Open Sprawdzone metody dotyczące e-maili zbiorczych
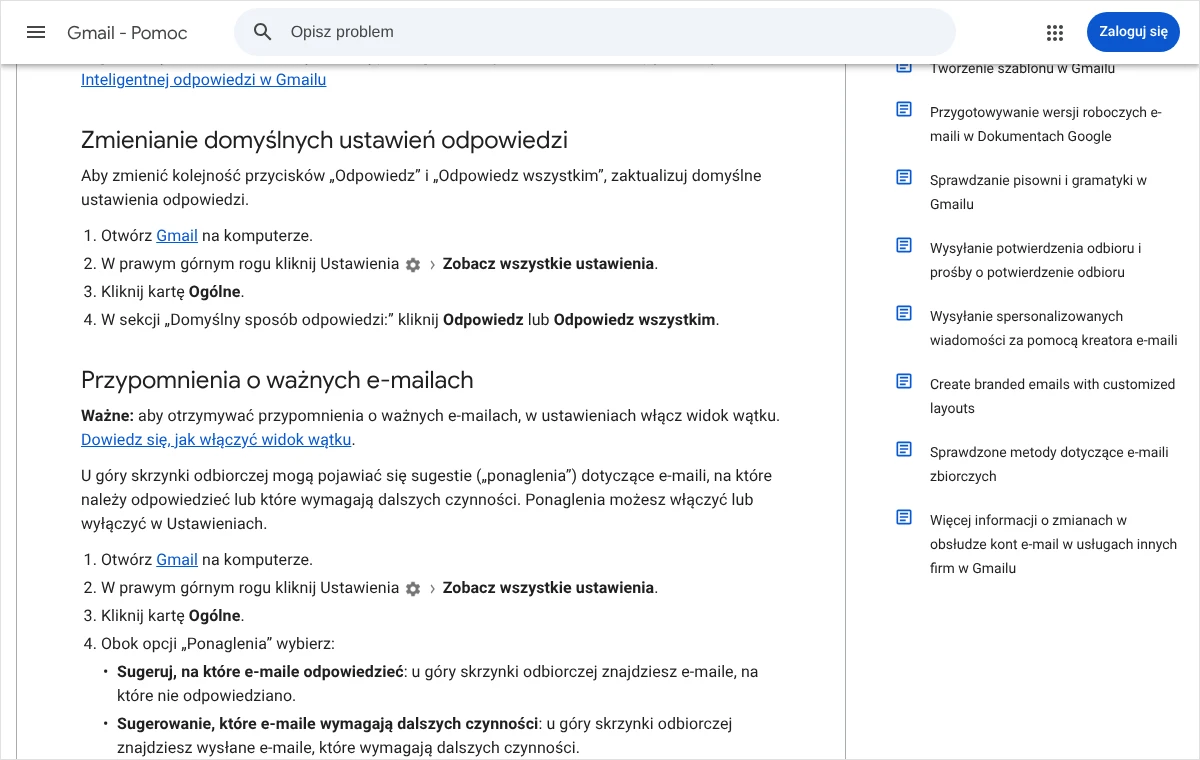 (x=1049, y=464)
